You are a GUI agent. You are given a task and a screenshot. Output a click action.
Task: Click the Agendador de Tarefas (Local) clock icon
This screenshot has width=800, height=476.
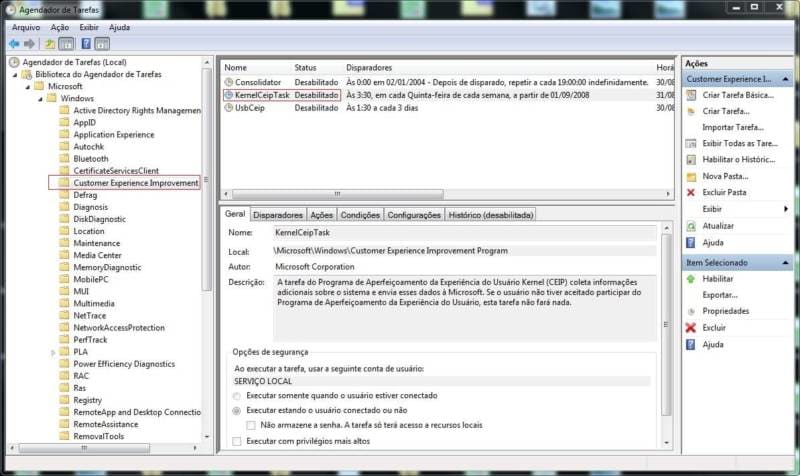[14, 62]
